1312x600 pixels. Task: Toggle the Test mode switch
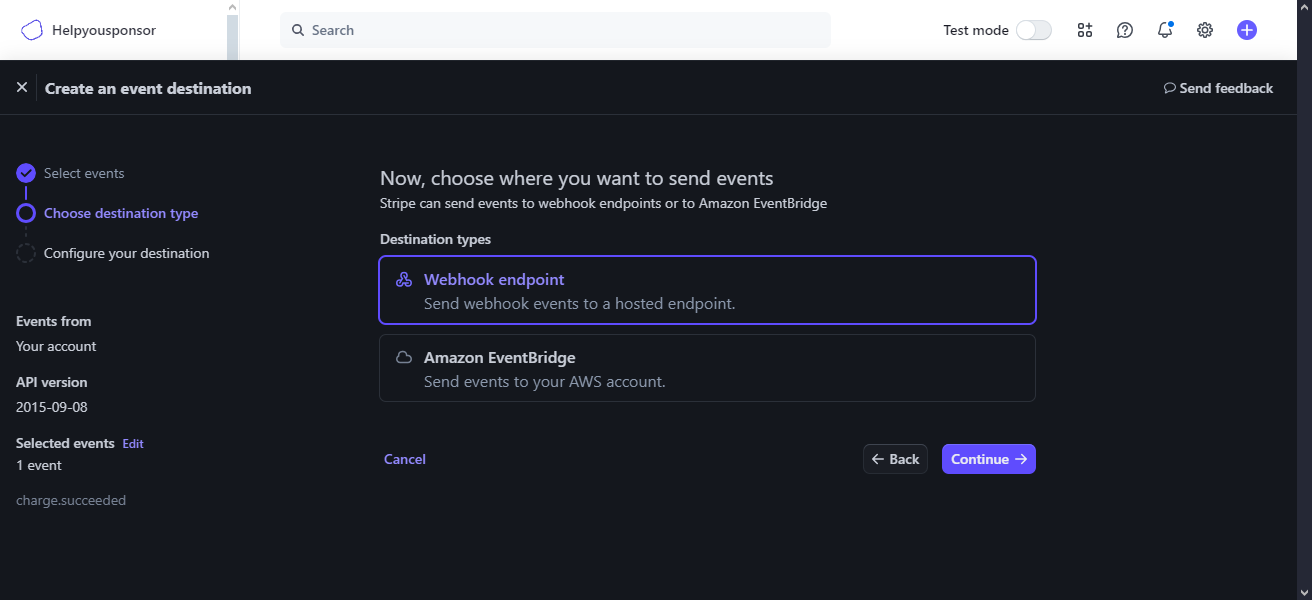pos(1034,30)
